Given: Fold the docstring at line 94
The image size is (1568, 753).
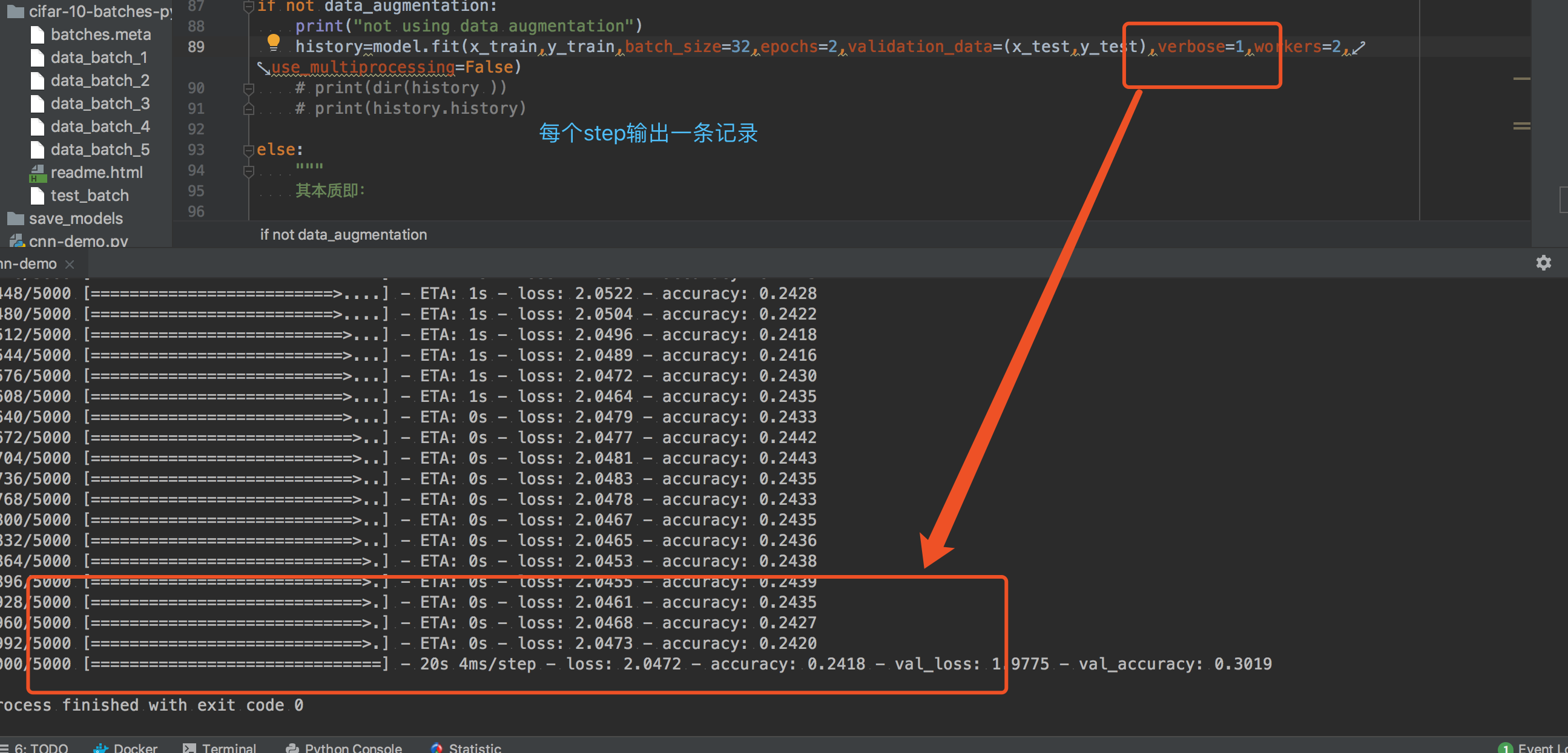Looking at the screenshot, I should [248, 171].
